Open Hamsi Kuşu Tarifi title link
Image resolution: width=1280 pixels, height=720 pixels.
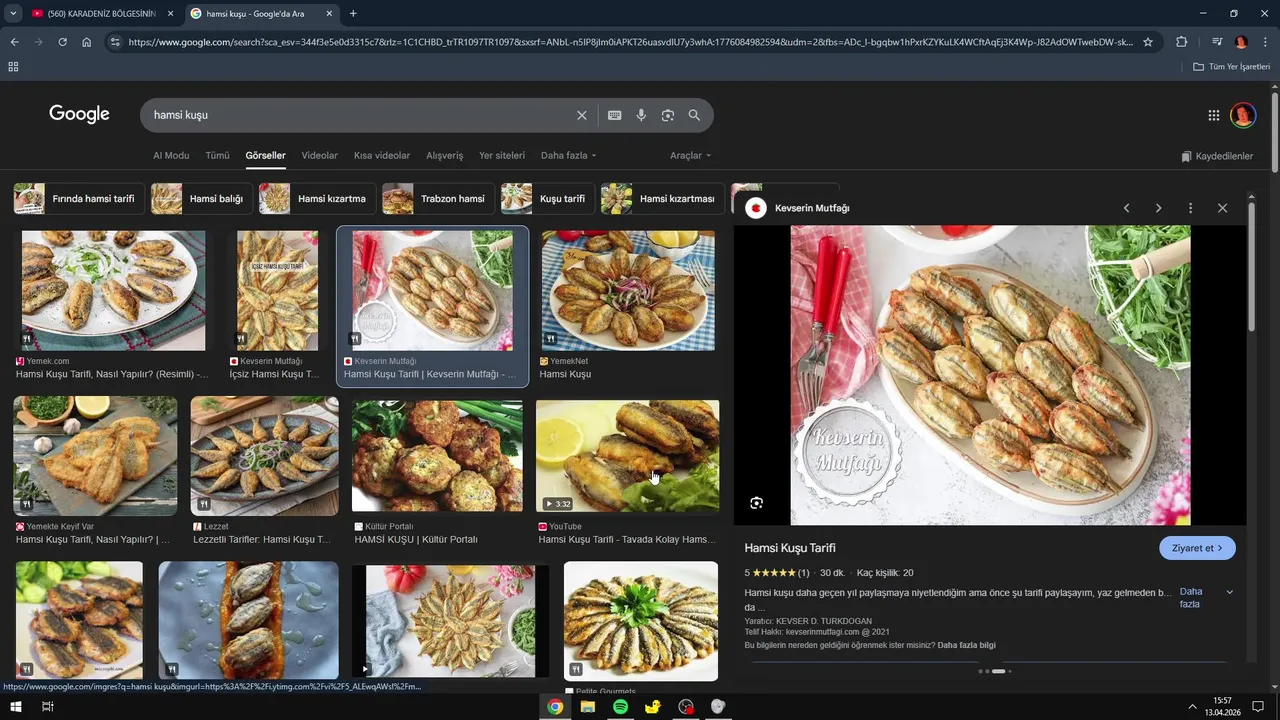[790, 548]
